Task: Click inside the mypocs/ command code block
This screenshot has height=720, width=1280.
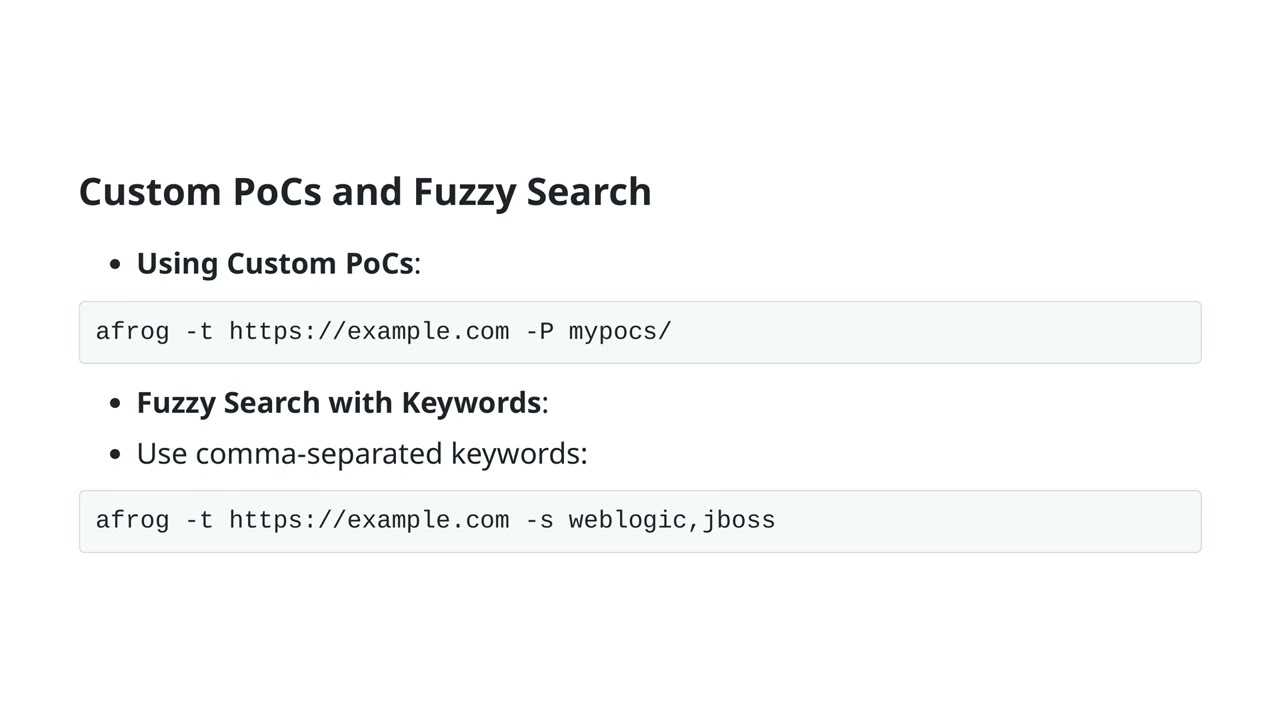Action: [640, 332]
